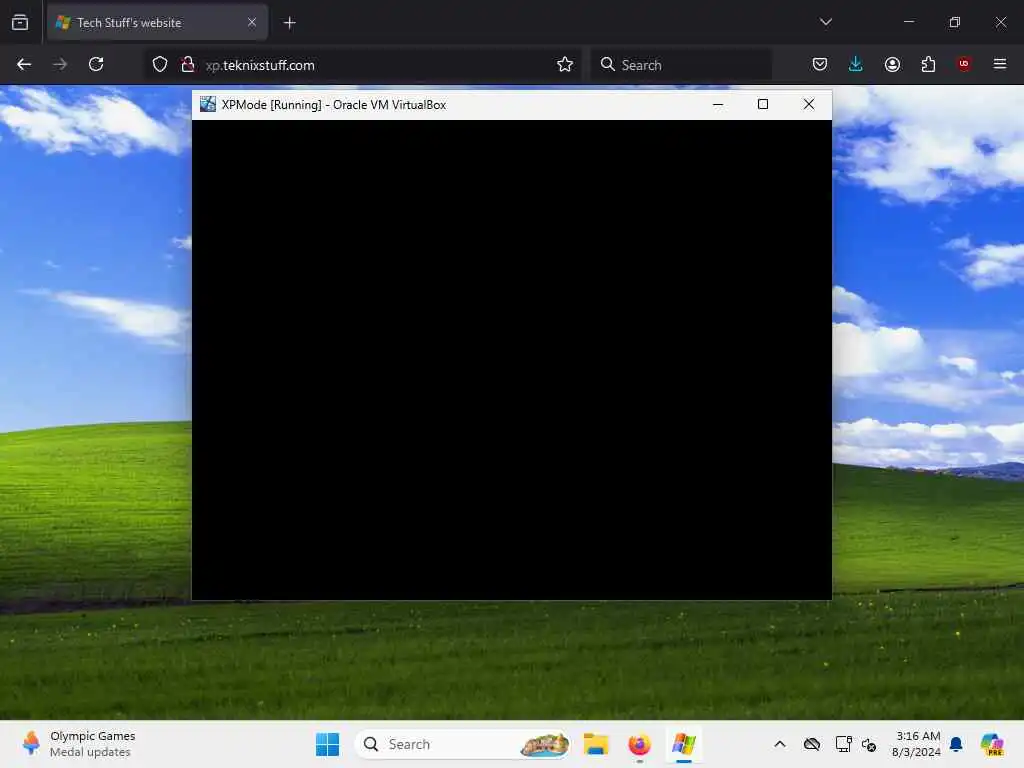This screenshot has height=768, width=1024.
Task: Switch to Firefox in the taskbar
Action: 639,744
